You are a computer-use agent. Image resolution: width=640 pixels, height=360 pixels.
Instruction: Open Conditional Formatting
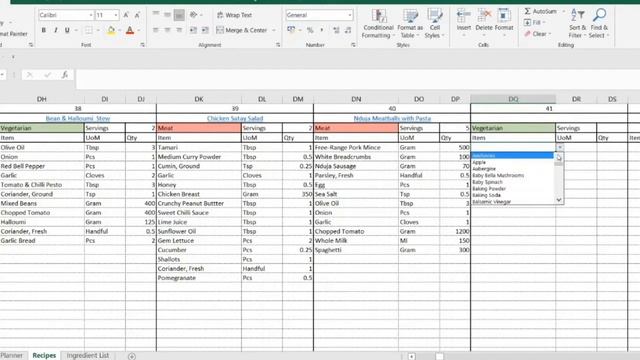coord(378,24)
